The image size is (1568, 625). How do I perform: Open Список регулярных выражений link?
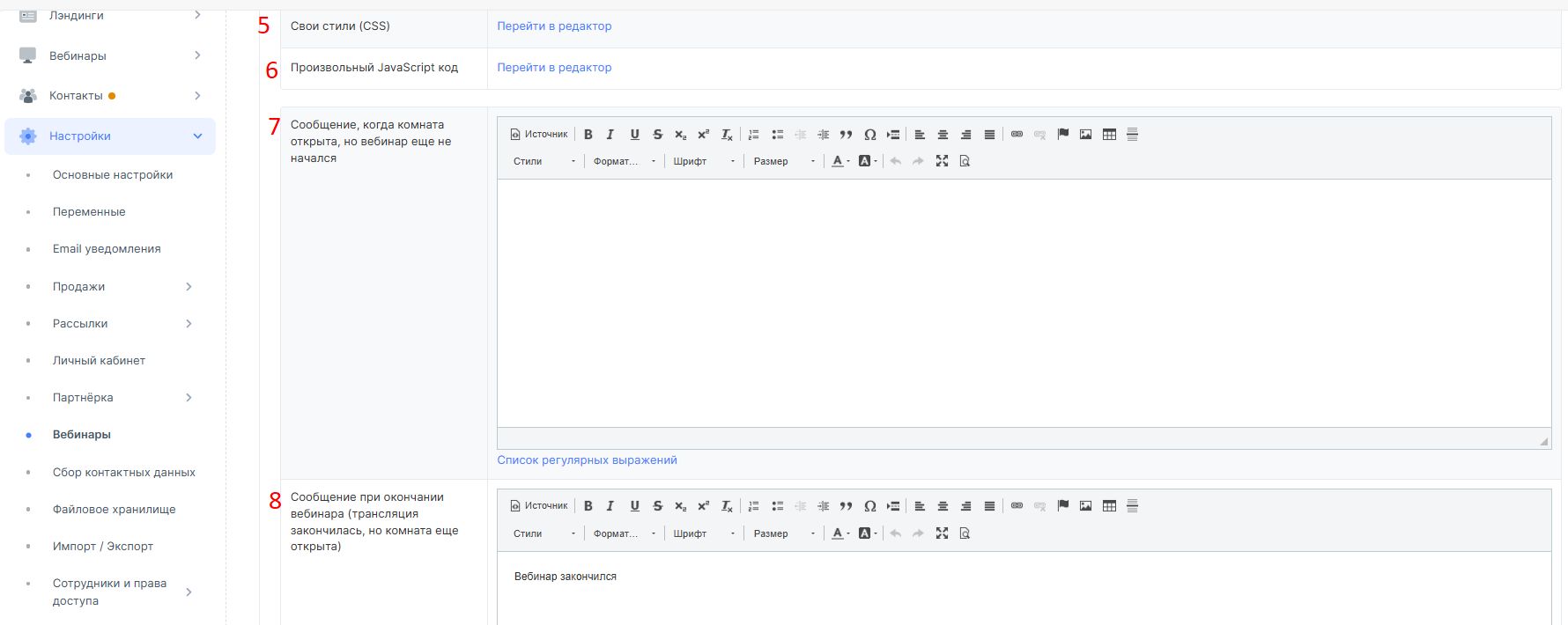[587, 460]
